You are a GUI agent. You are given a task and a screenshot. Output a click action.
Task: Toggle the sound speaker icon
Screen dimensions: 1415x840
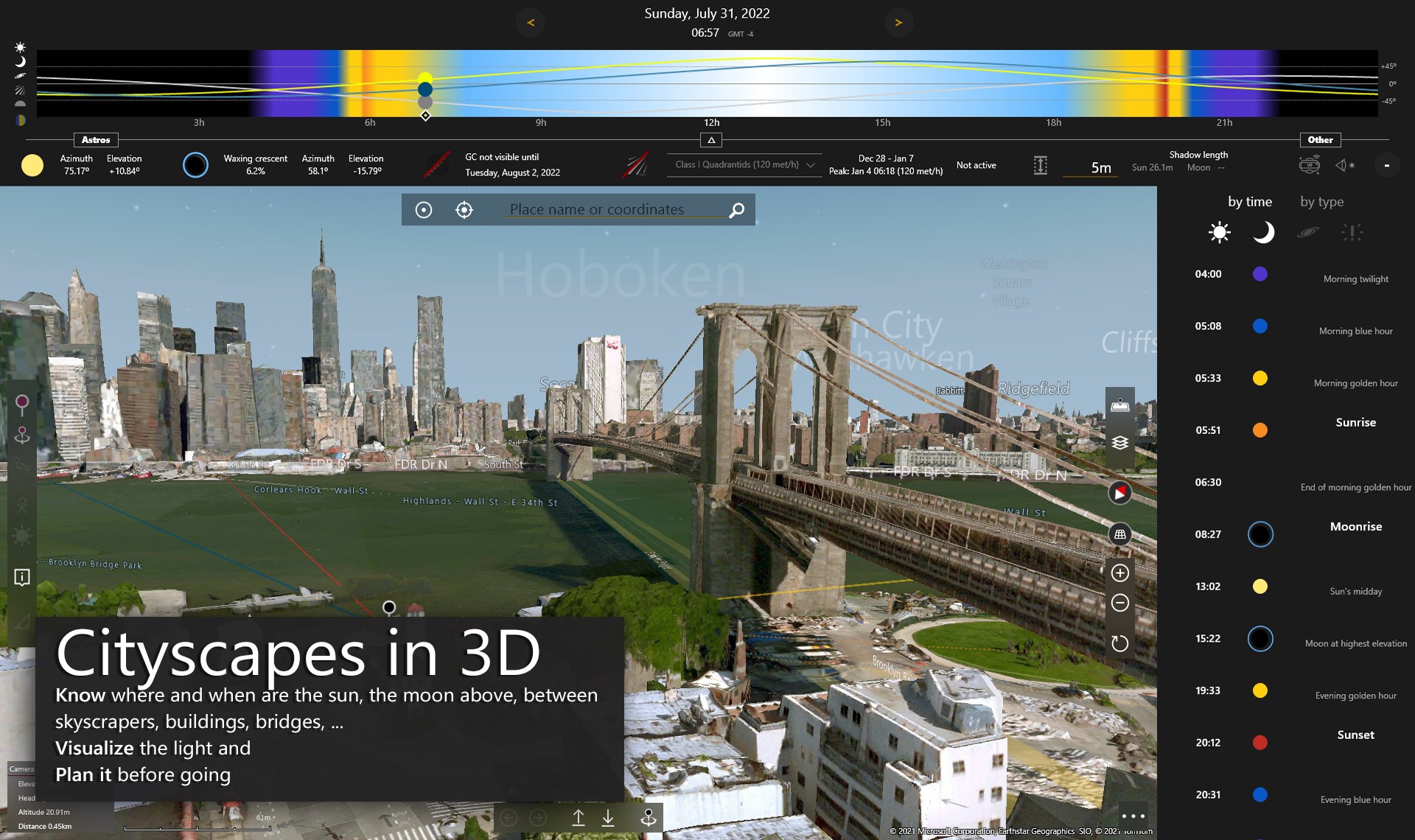(1345, 165)
